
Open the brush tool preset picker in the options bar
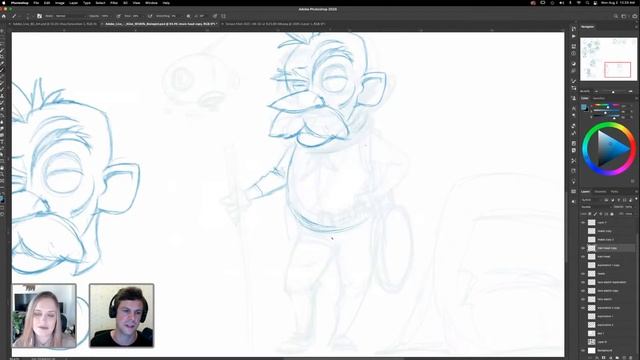click(x=14, y=16)
